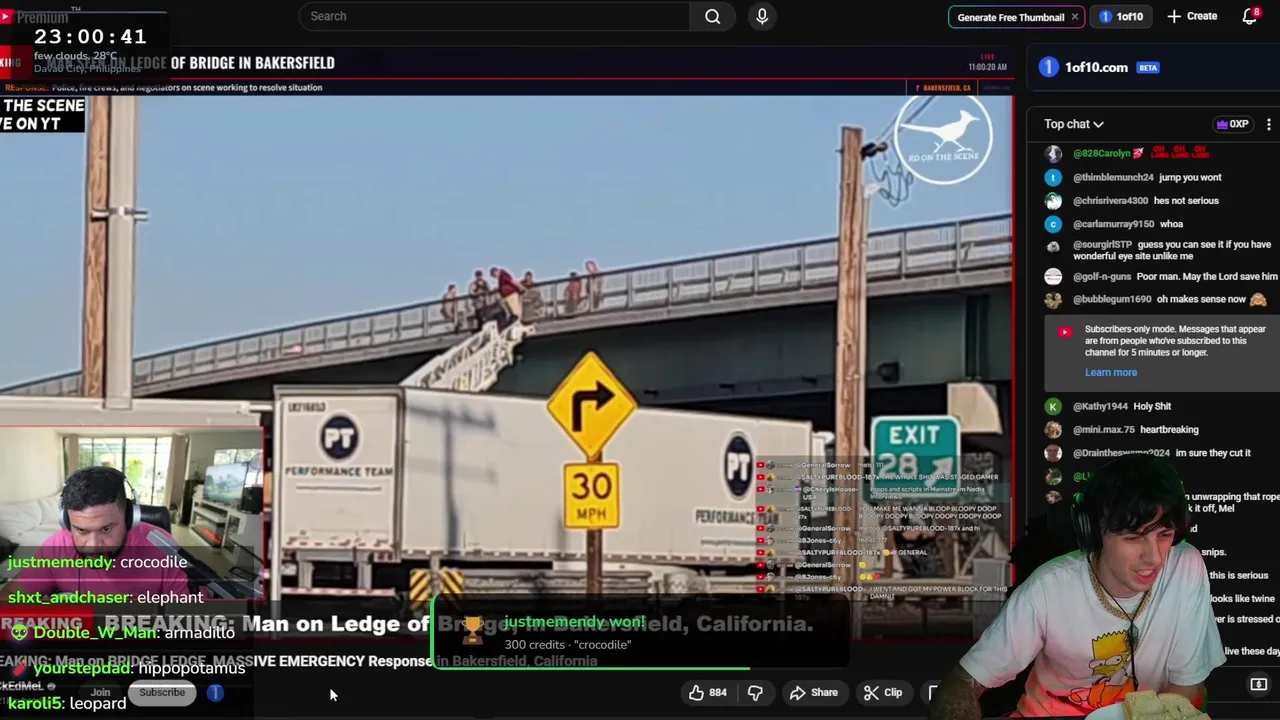
Task: Activate voice search microphone
Action: [762, 16]
